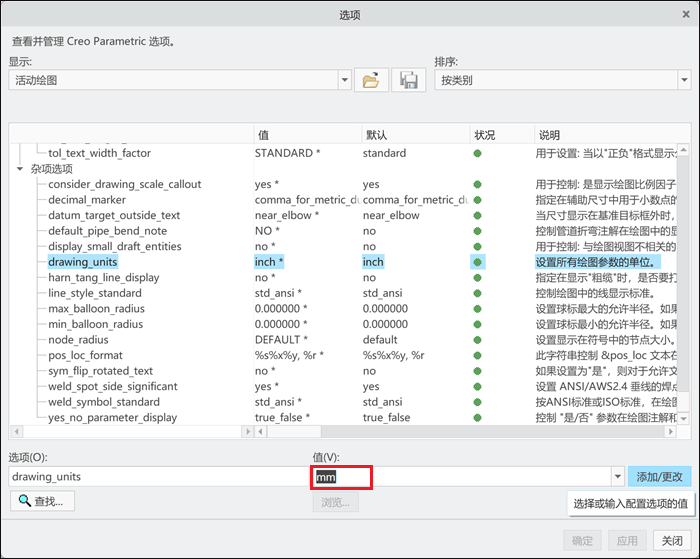
Task: Click the 浏览... button
Action: 335,502
